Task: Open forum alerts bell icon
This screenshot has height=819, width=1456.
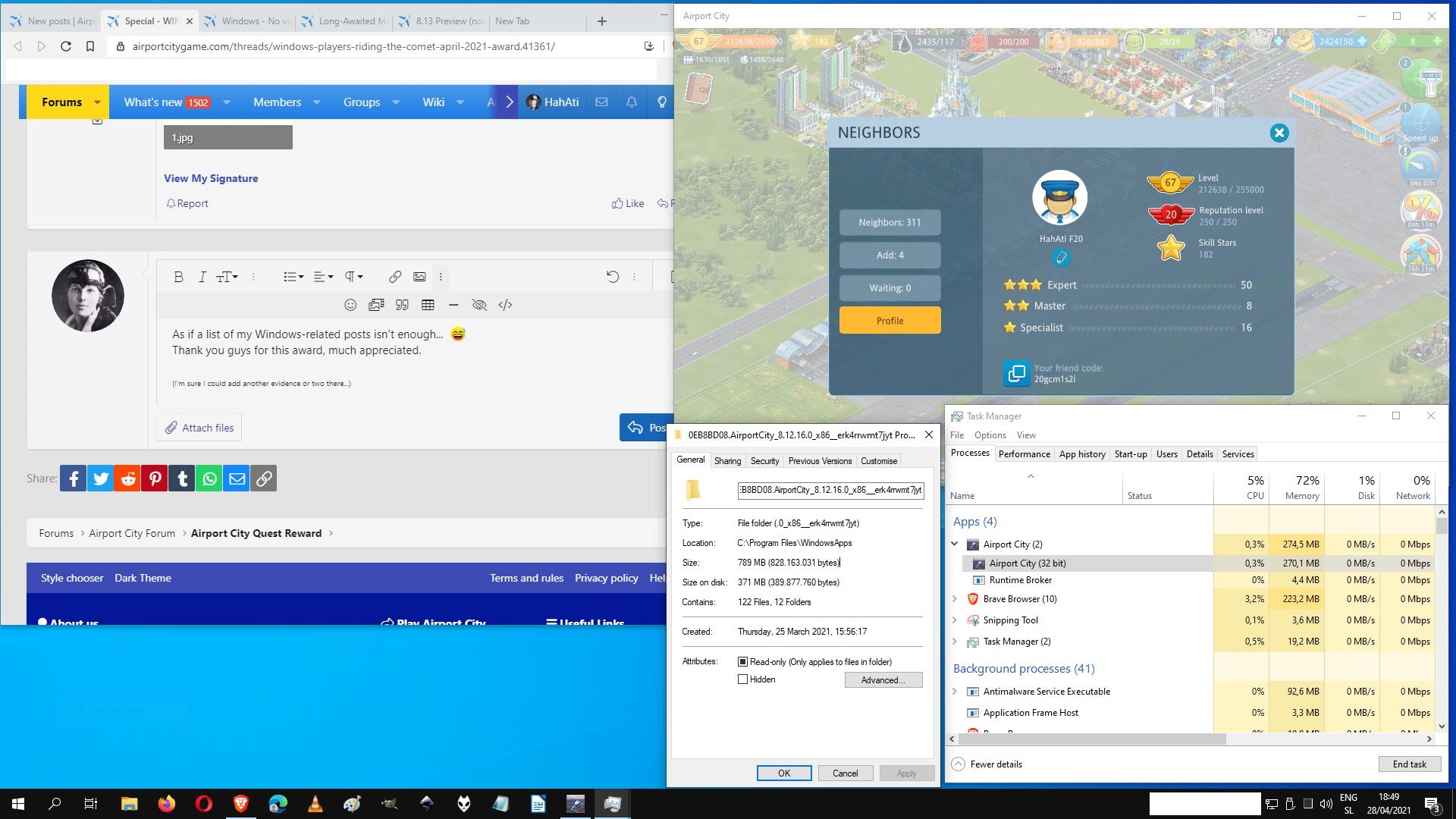Action: tap(632, 102)
